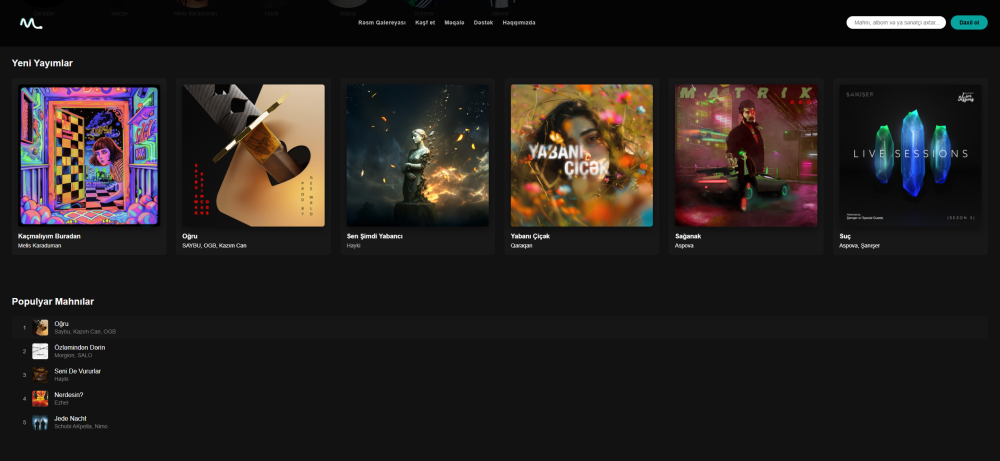
Task: Select the Jede Nacht song title
Action: (70, 418)
